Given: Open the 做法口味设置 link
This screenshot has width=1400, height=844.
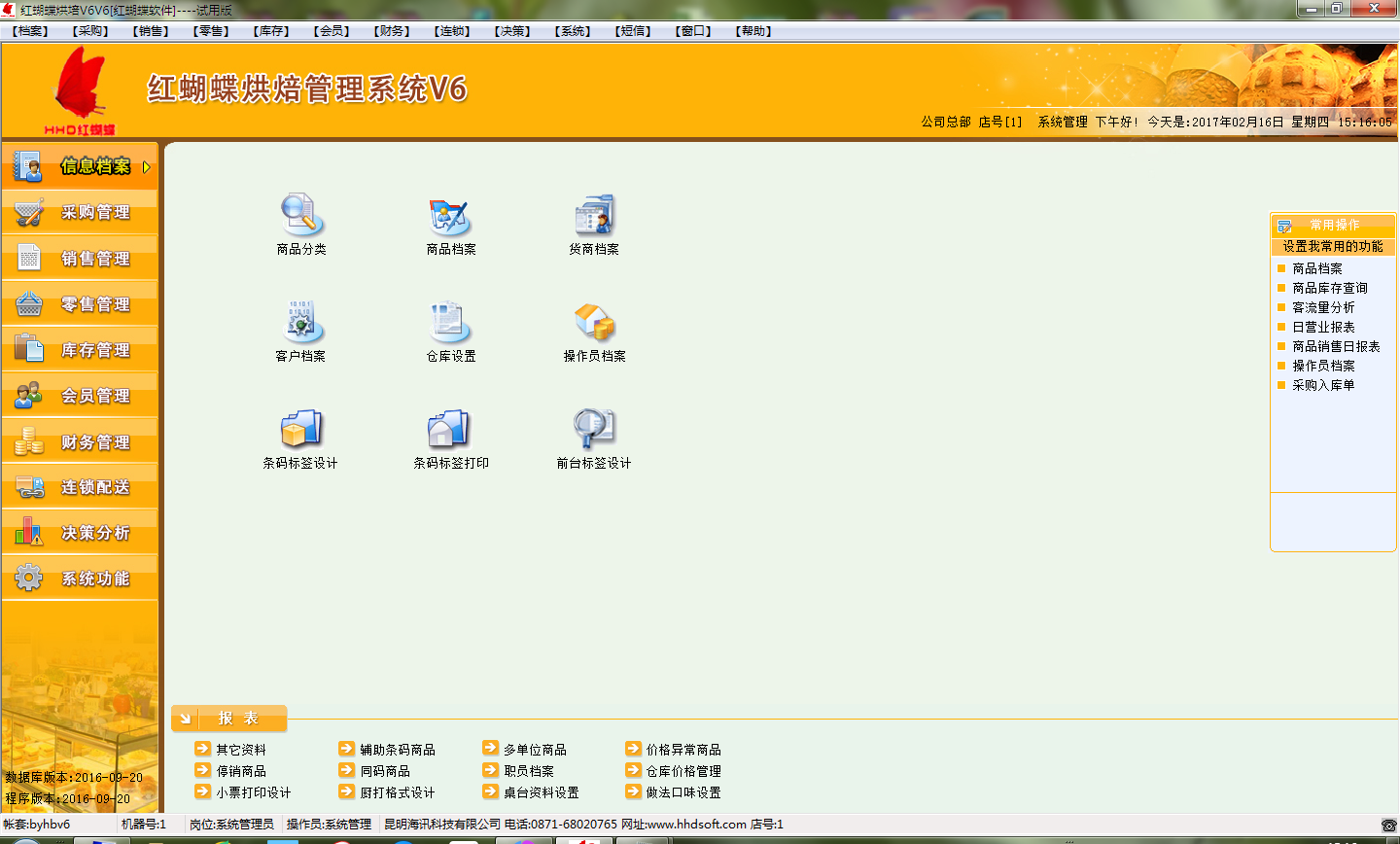Looking at the screenshot, I should point(683,792).
